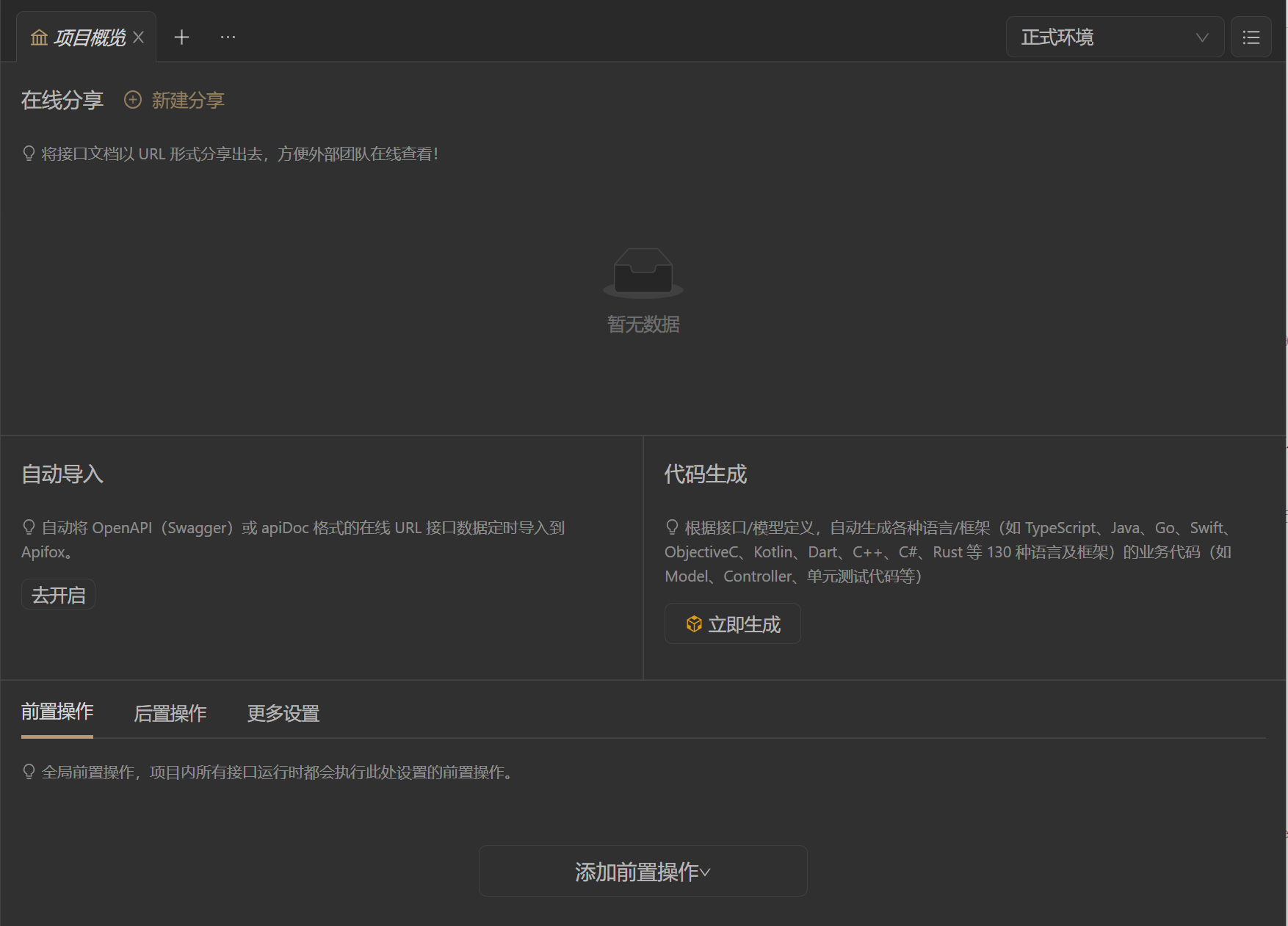Viewport: 1288px width, 926px height.
Task: Click the 在线分享 section heading
Action: click(x=62, y=100)
